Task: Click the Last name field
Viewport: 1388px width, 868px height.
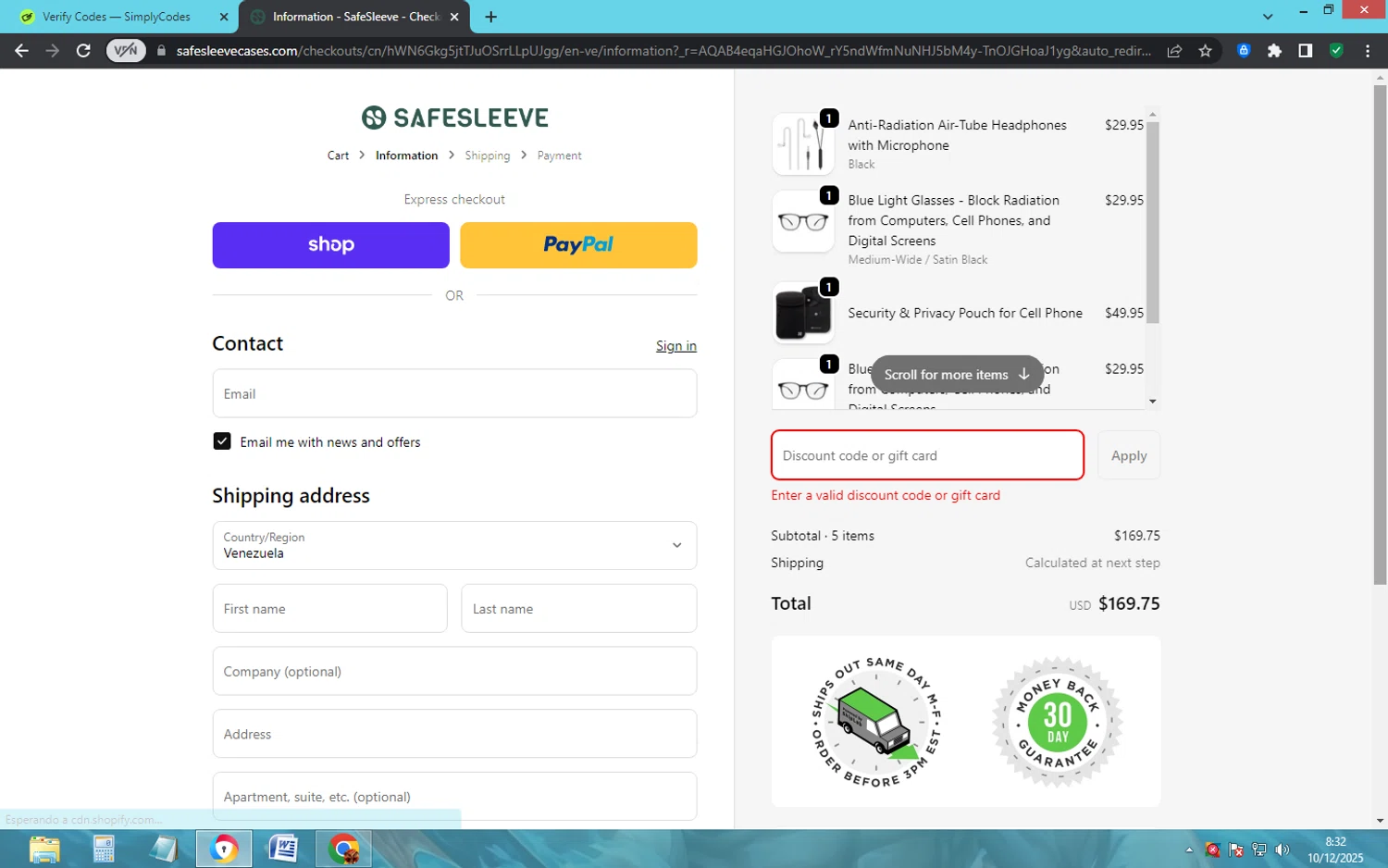Action: (x=578, y=608)
